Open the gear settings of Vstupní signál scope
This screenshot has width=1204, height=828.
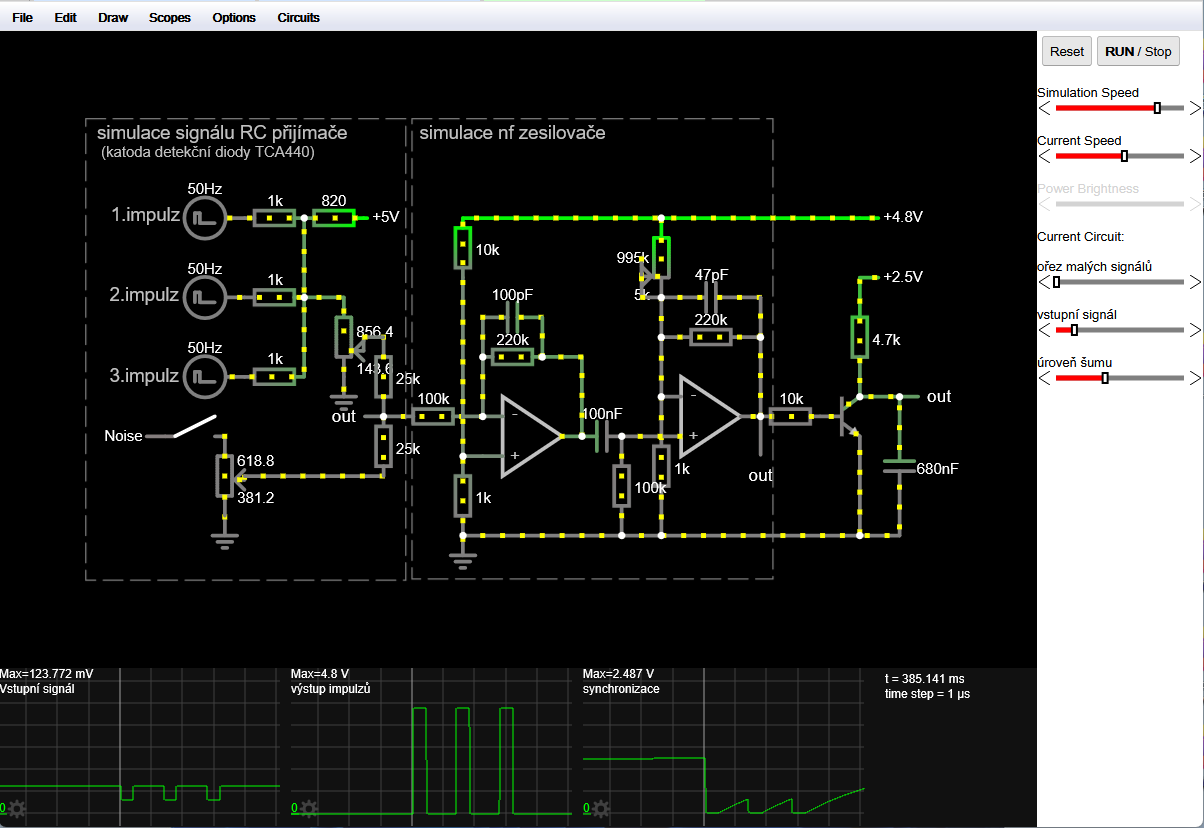tap(17, 809)
